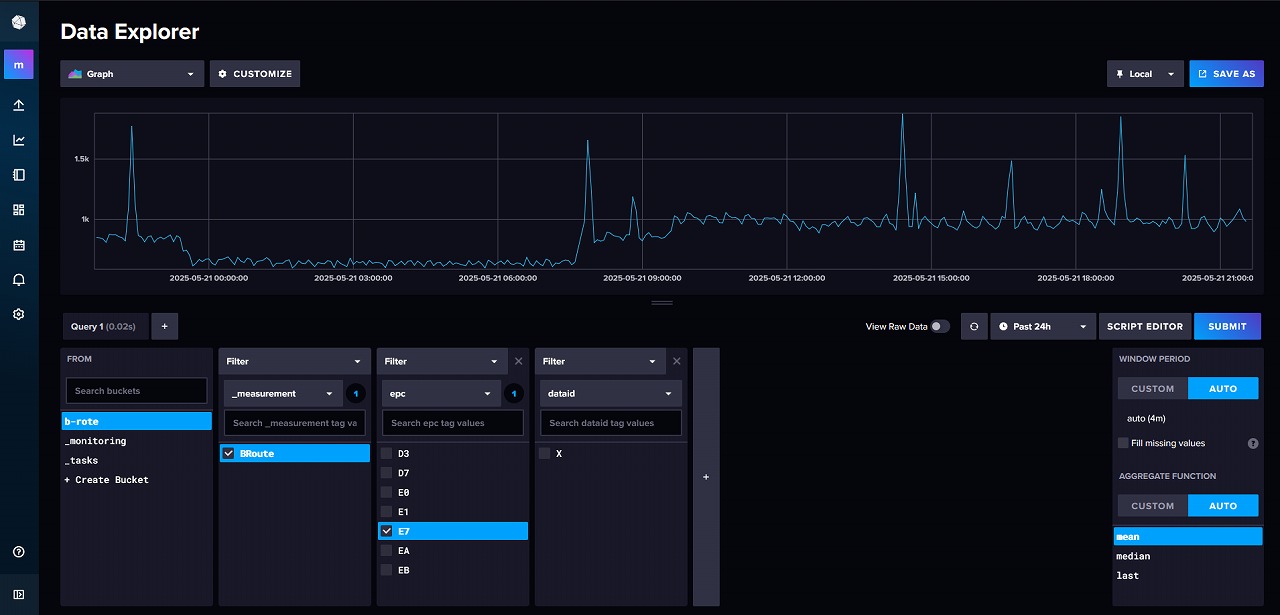Check the EB epc value
The height and width of the screenshot is (615, 1280).
[x=387, y=570]
